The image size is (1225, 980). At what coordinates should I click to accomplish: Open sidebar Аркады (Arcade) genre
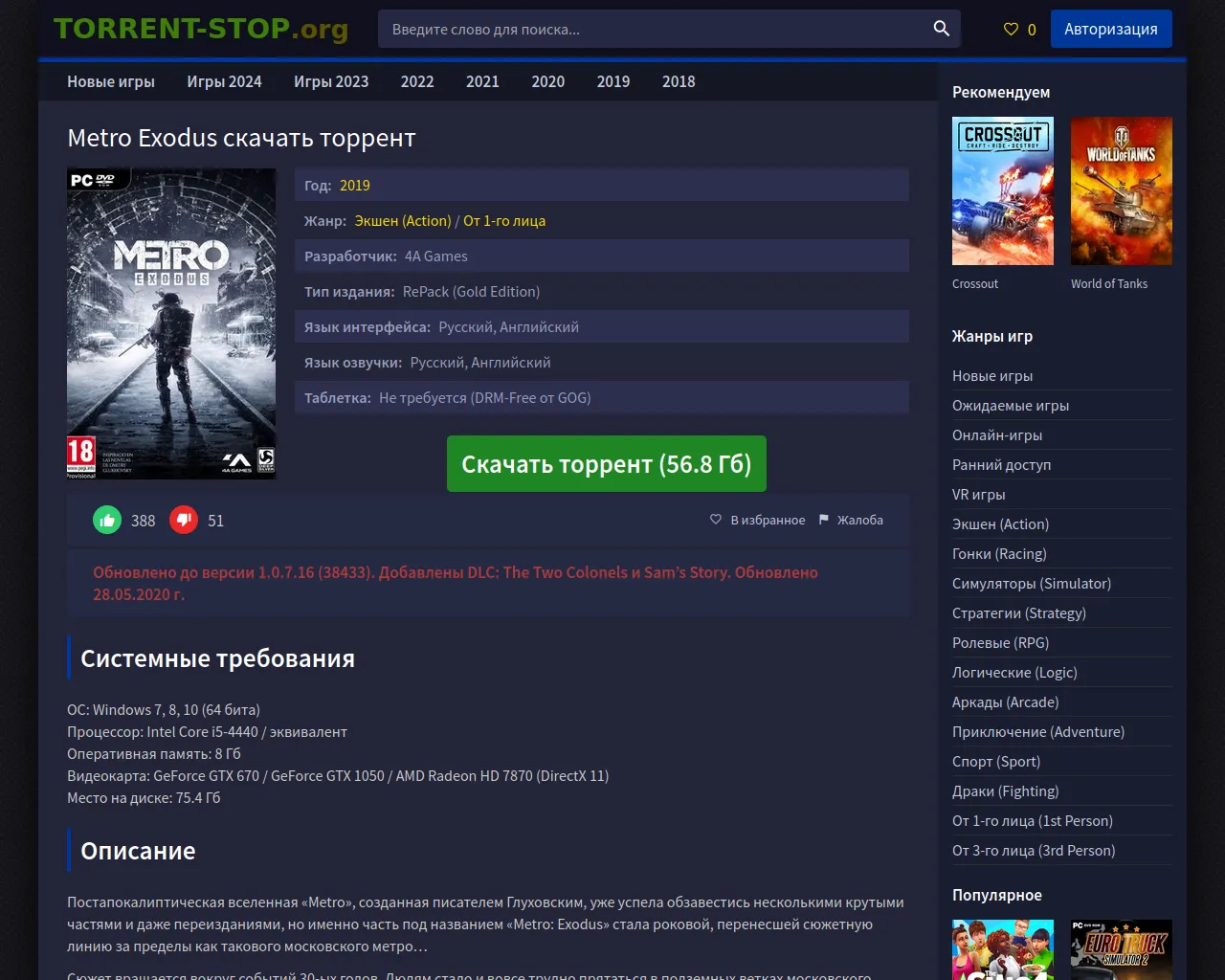[x=1006, y=702]
